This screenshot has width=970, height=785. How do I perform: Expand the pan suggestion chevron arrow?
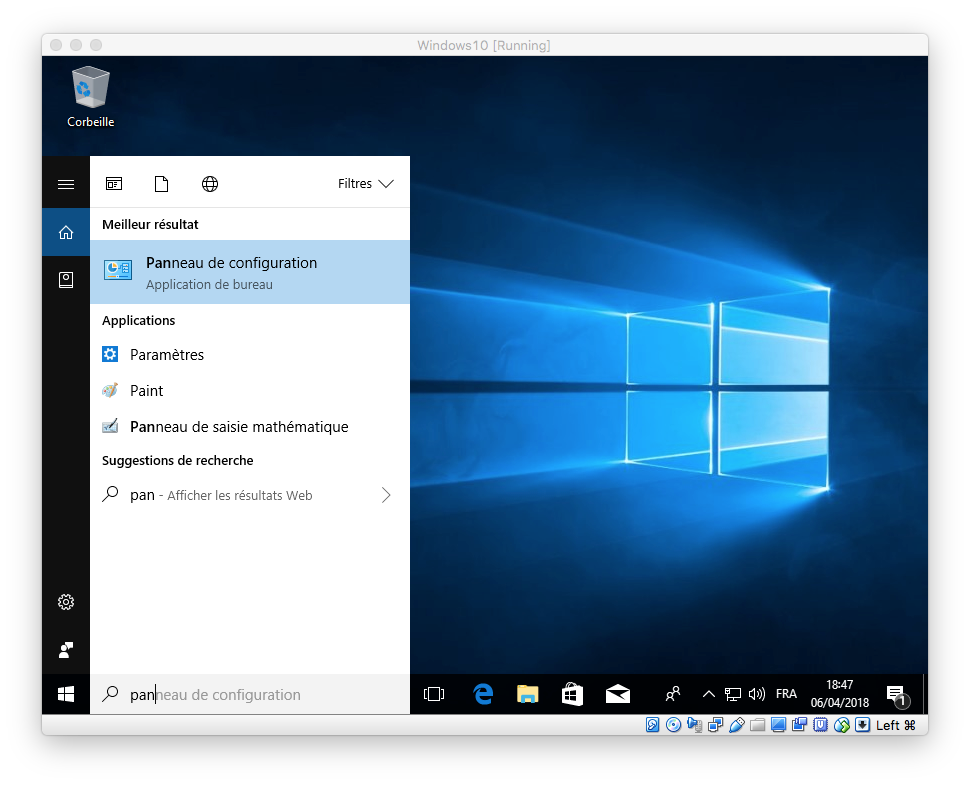tap(386, 495)
